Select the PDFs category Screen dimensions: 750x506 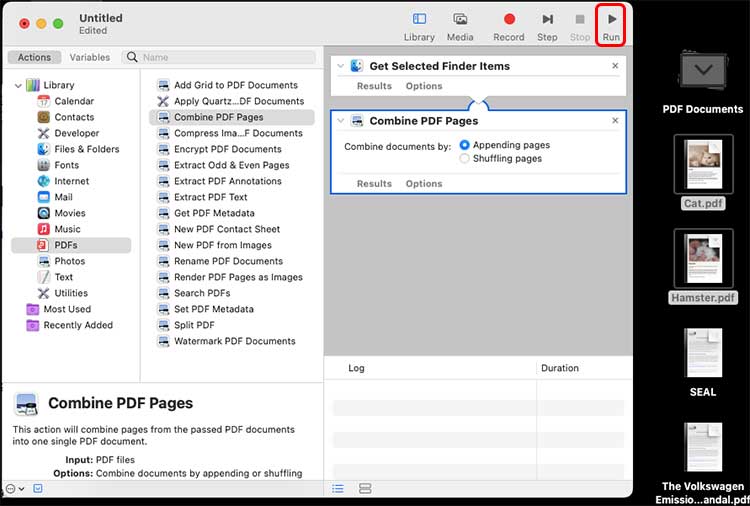[x=71, y=245]
